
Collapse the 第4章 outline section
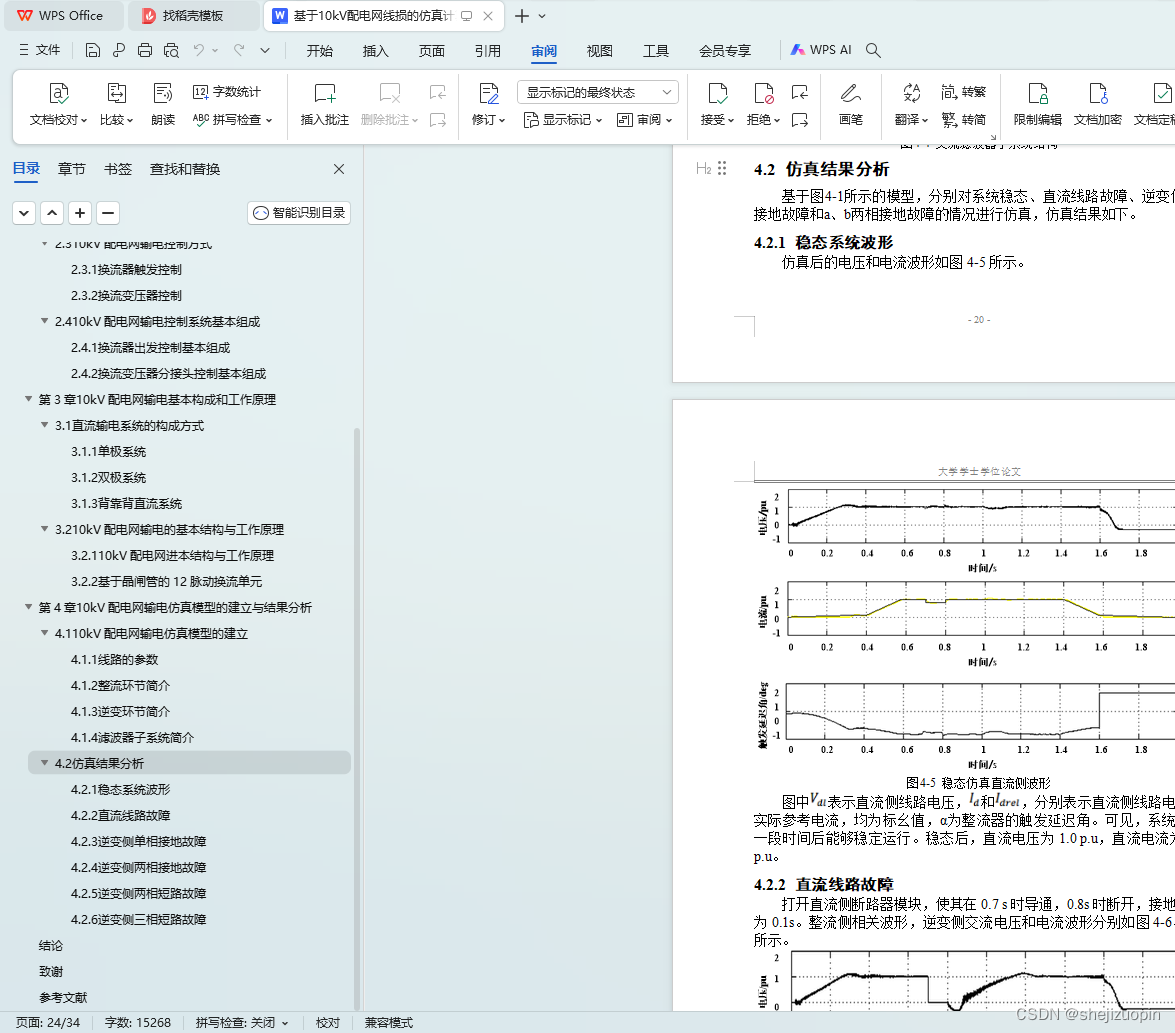(x=28, y=607)
